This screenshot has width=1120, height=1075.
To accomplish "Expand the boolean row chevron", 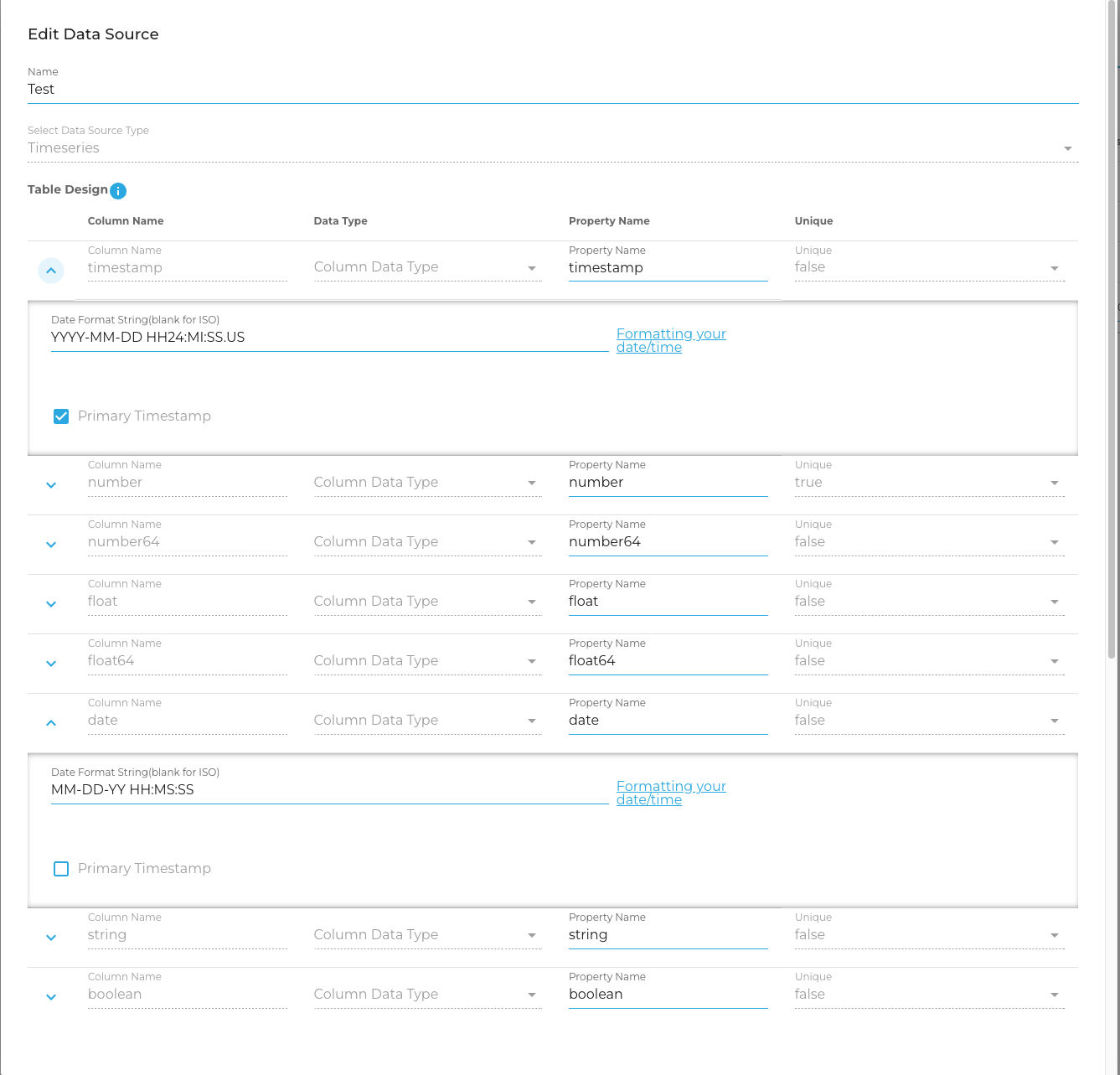I will 51,997.
